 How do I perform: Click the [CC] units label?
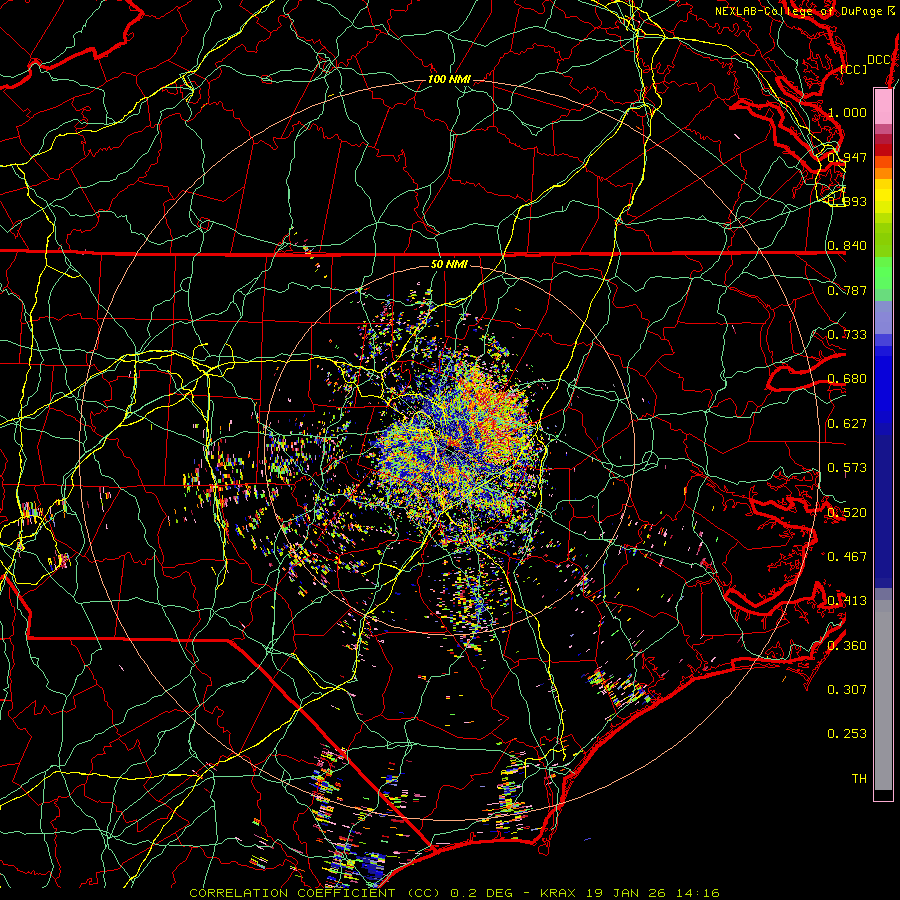click(x=854, y=69)
